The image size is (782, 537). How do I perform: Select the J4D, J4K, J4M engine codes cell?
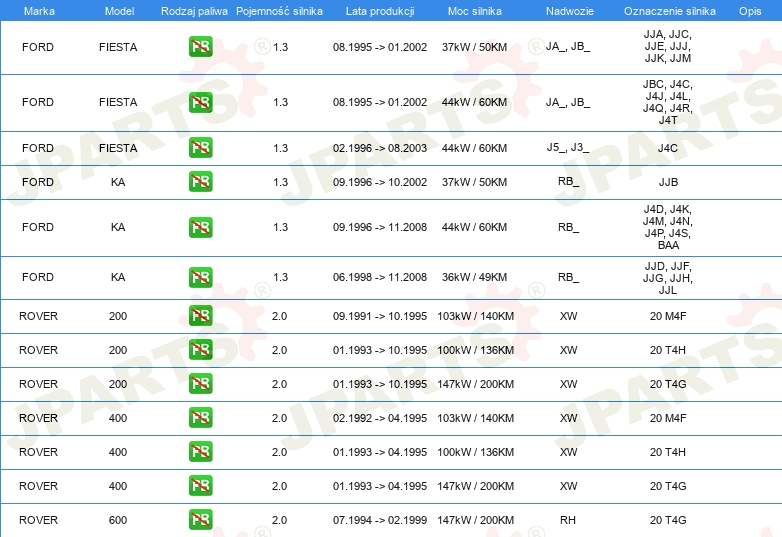[x=668, y=227]
